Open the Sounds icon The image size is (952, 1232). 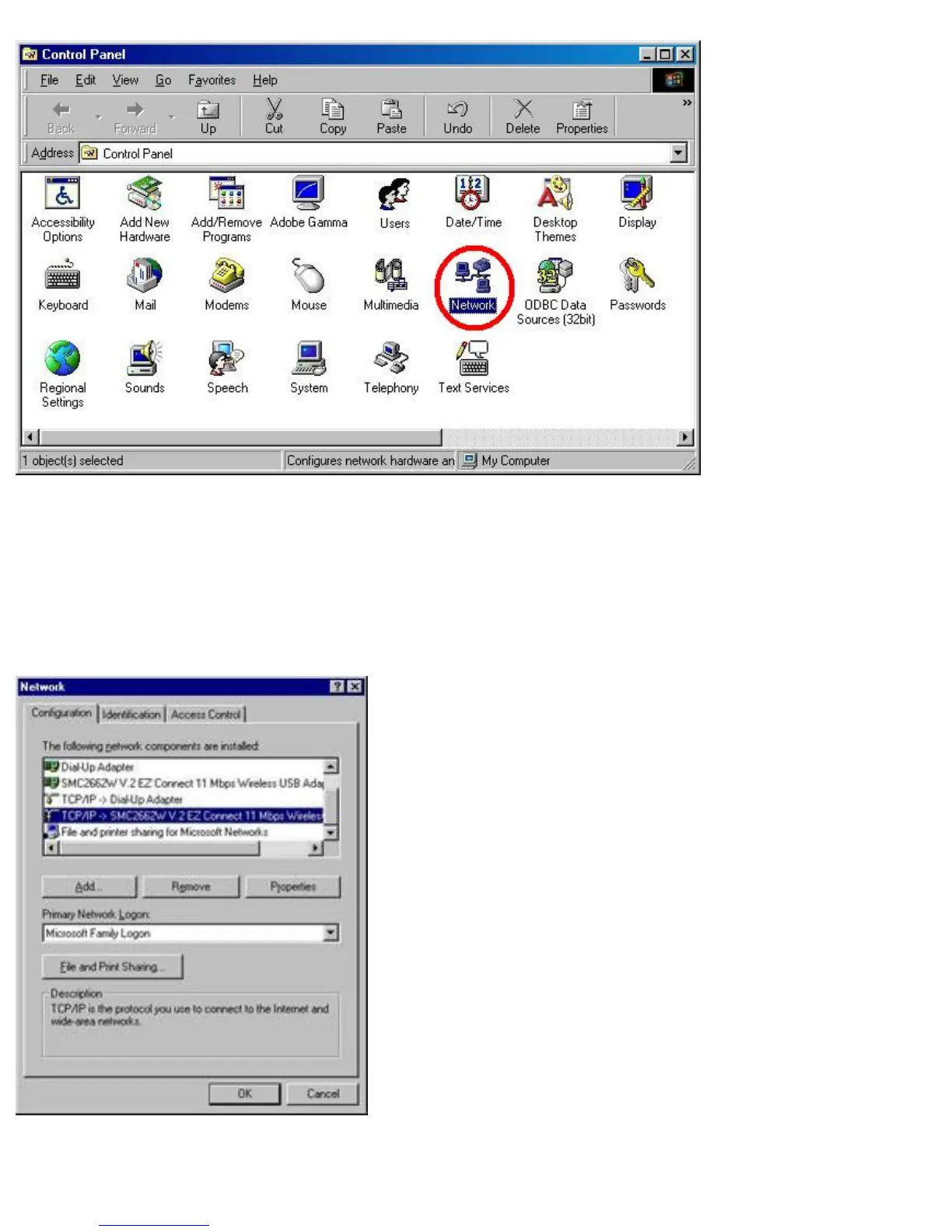[145, 368]
